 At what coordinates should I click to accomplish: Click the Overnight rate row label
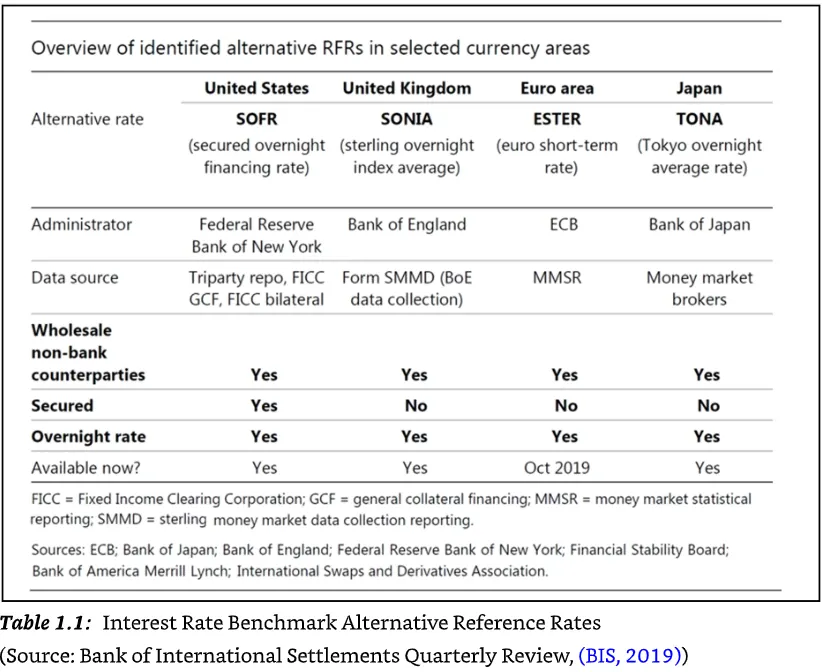click(x=88, y=437)
